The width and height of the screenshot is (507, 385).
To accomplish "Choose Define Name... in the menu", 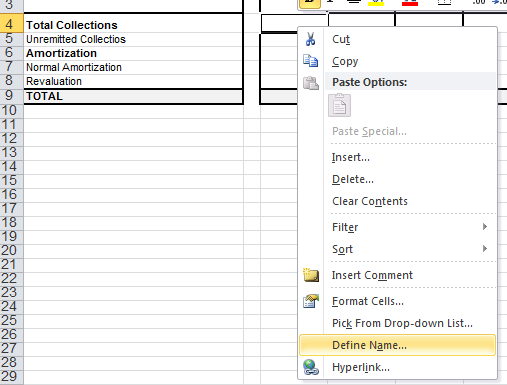I will coord(397,345).
